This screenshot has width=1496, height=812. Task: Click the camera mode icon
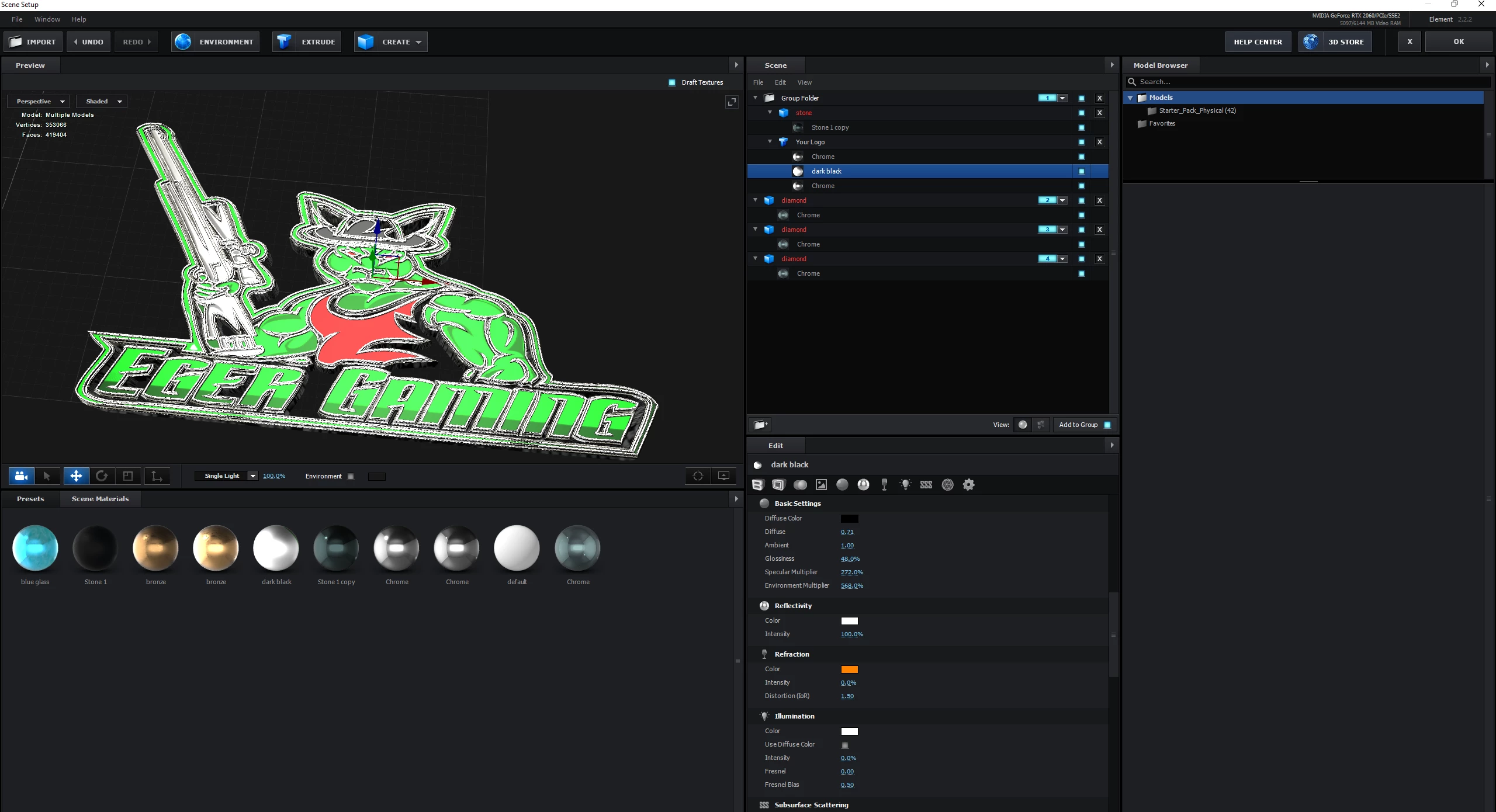coord(22,476)
